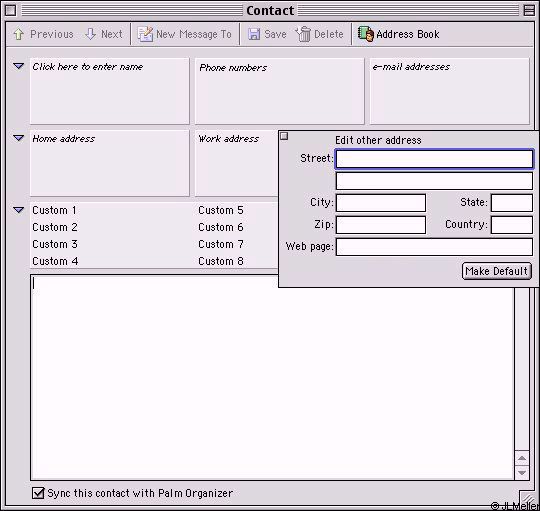The height and width of the screenshot is (511, 540).
Task: Click the Make Default button
Action: click(x=497, y=271)
